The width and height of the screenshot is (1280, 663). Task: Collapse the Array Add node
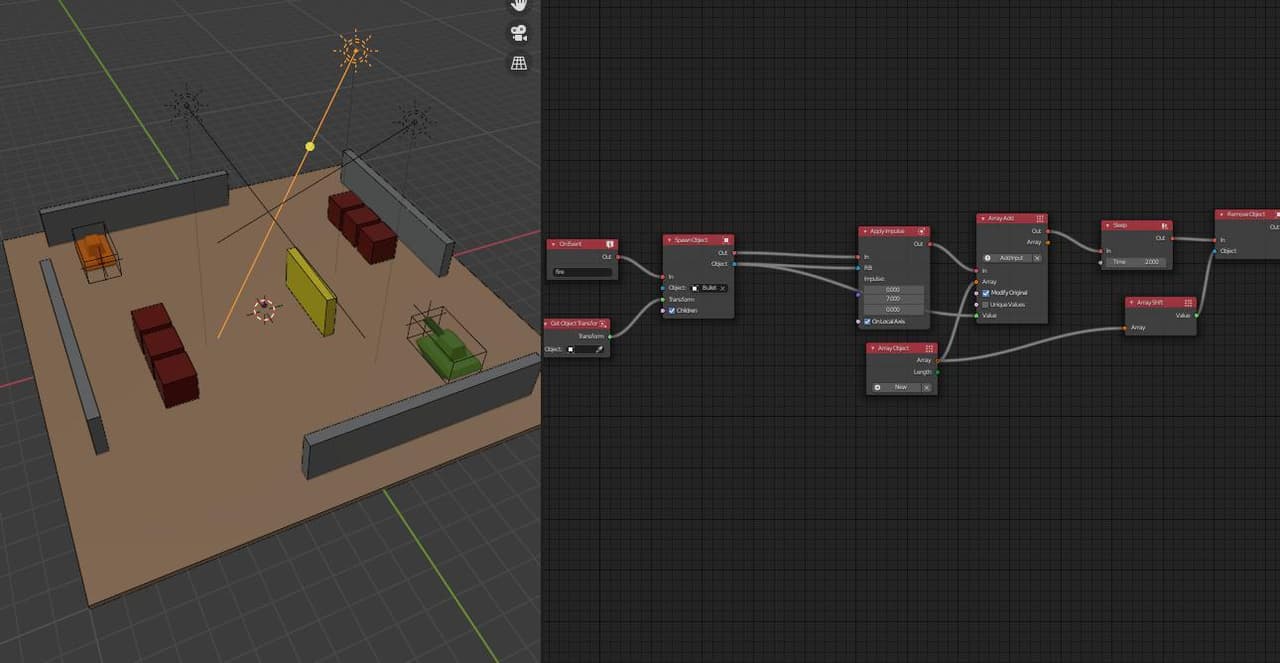(x=982, y=219)
